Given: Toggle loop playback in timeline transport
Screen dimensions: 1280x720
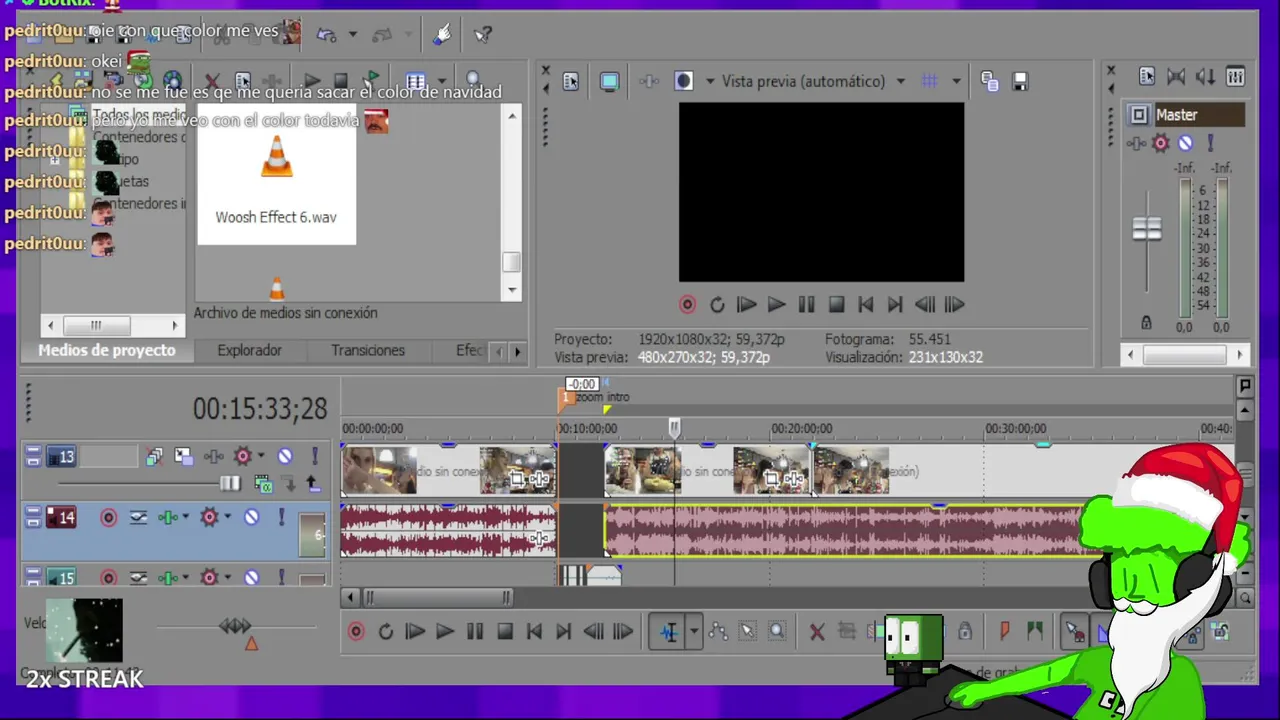Looking at the screenshot, I should (385, 632).
